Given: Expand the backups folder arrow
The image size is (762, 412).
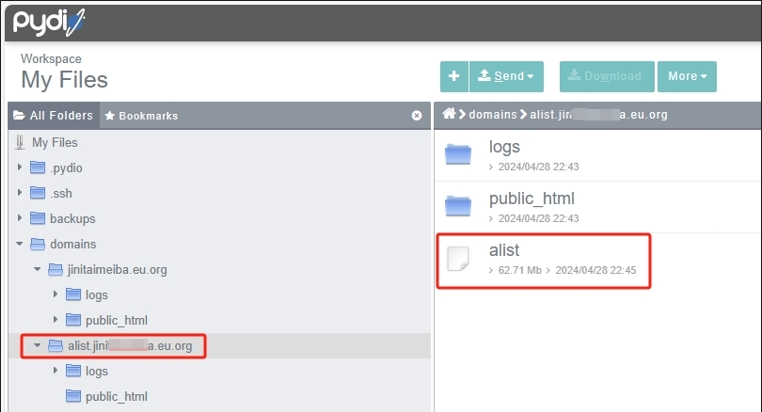Looking at the screenshot, I should (19, 218).
